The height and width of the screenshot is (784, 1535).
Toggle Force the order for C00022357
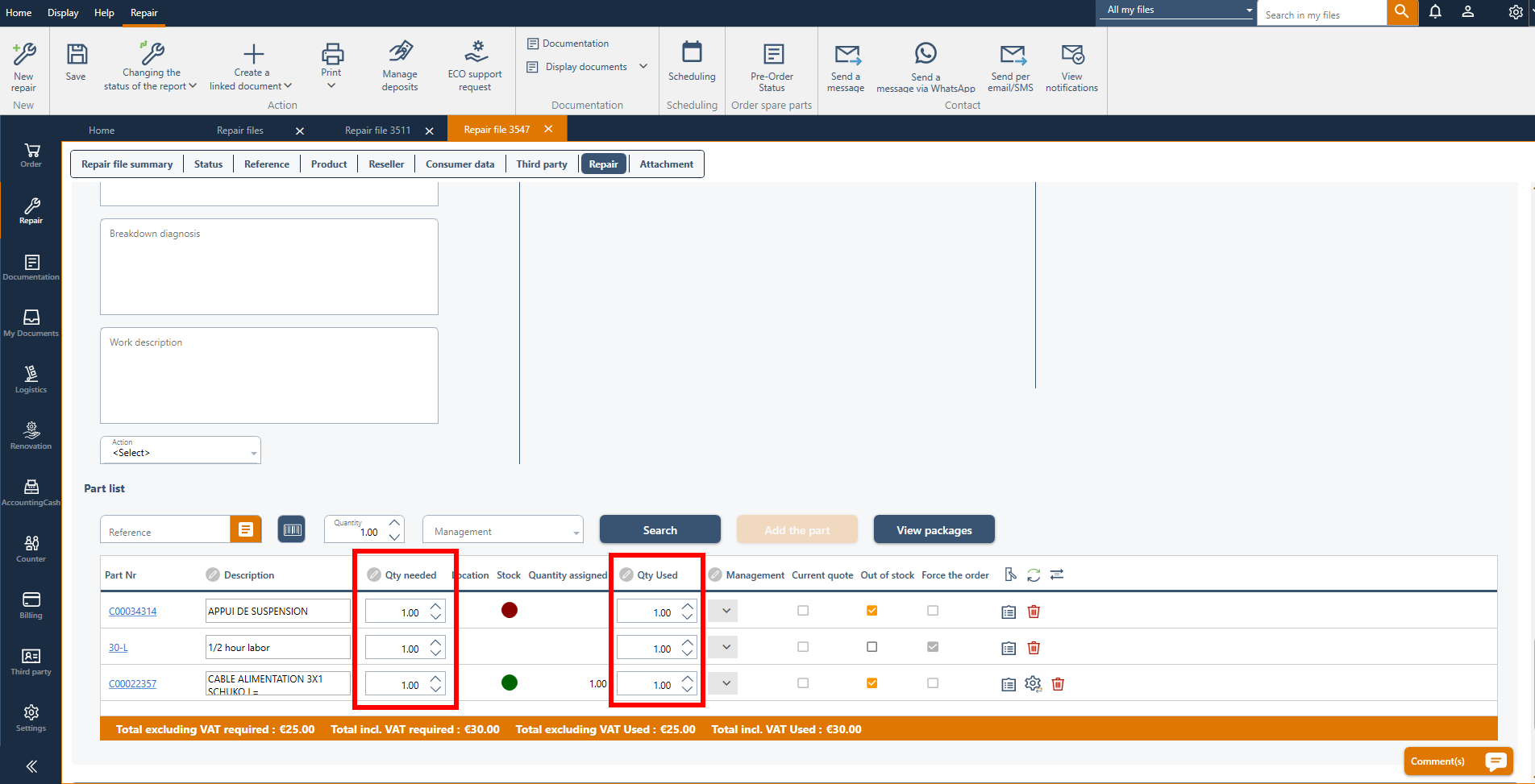pyautogui.click(x=933, y=683)
